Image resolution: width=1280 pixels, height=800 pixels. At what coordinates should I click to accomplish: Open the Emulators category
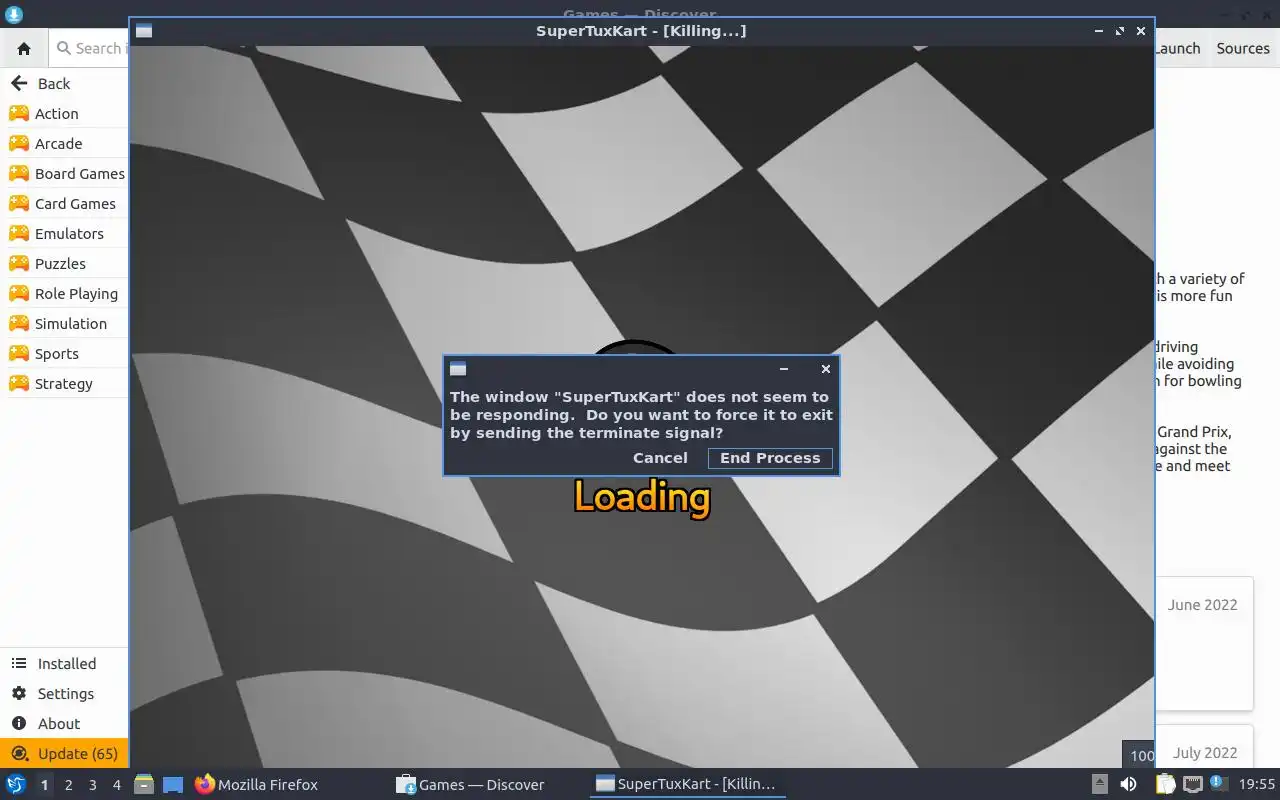coord(64,234)
